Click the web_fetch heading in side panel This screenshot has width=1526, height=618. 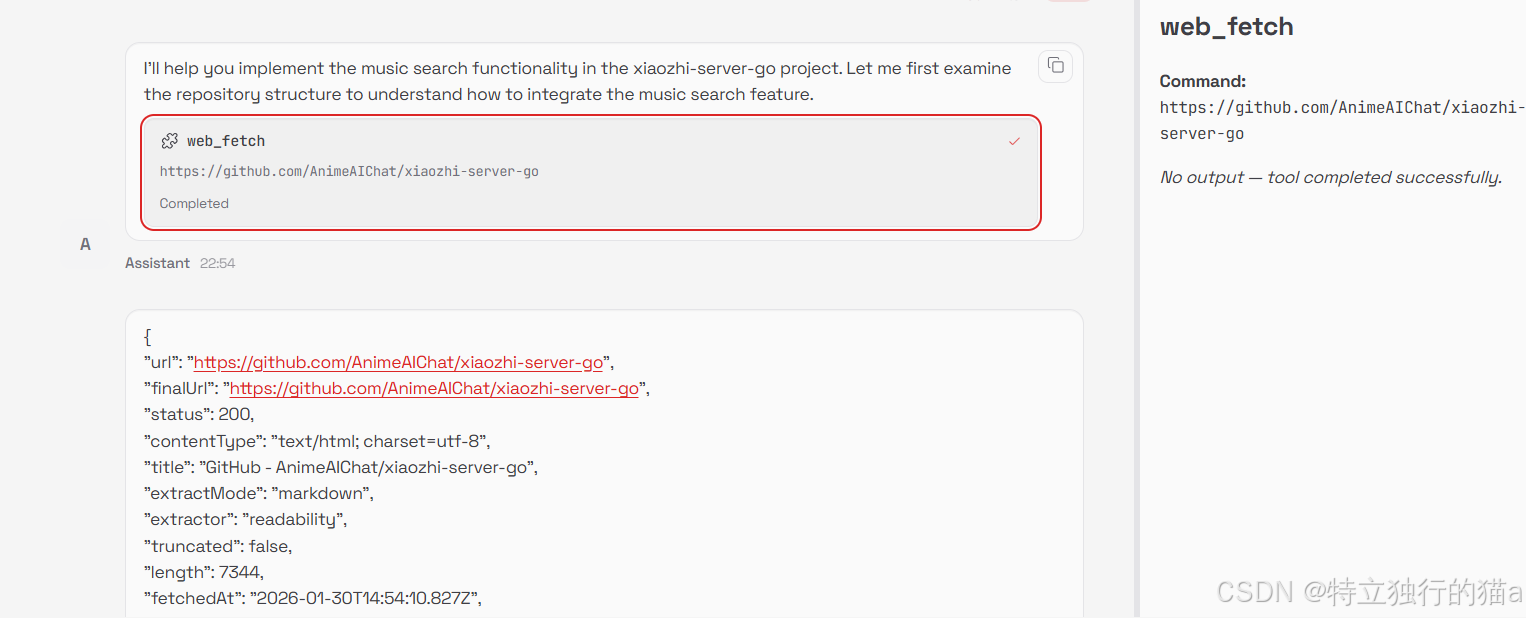(x=1226, y=27)
